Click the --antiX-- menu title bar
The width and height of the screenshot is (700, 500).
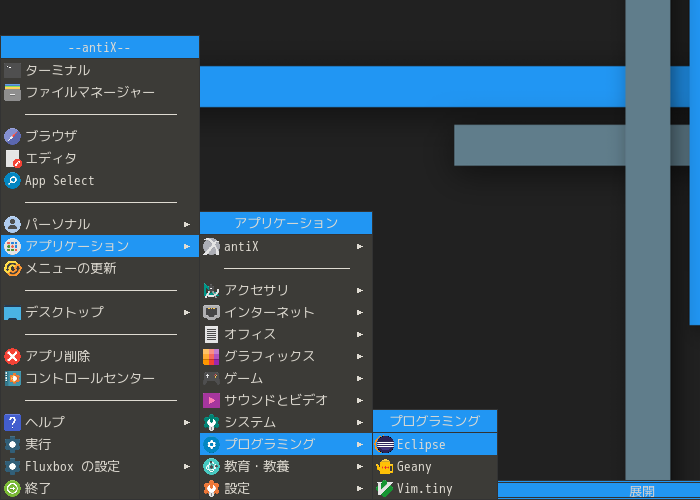[100, 47]
